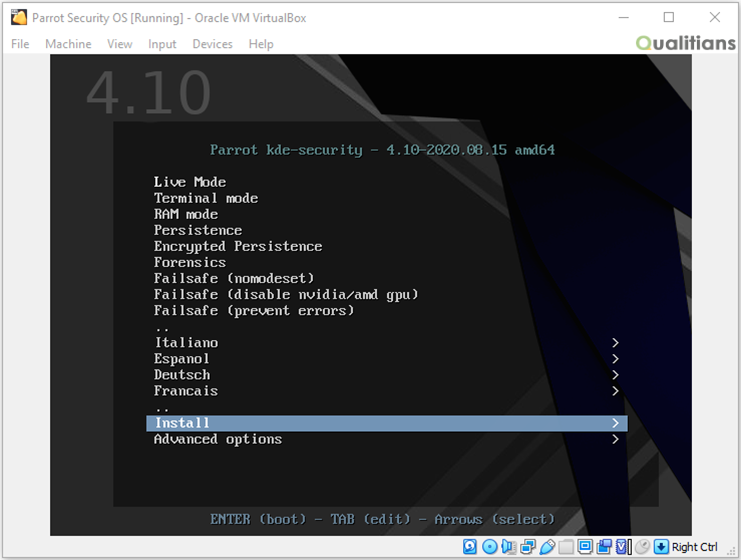
Task: Open the Devices menu
Action: pyautogui.click(x=213, y=44)
